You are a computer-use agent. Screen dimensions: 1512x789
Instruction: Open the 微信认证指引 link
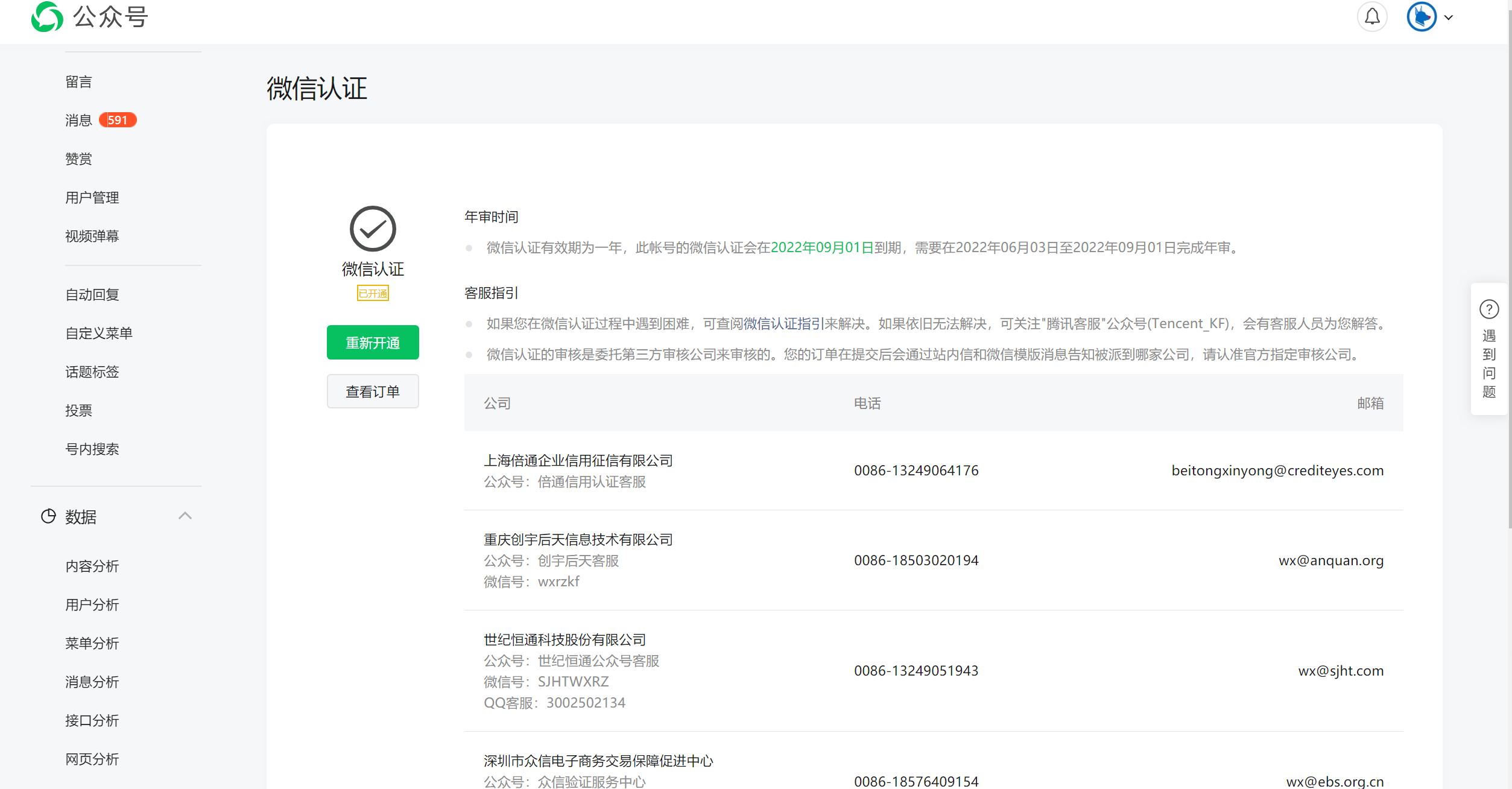pos(783,324)
